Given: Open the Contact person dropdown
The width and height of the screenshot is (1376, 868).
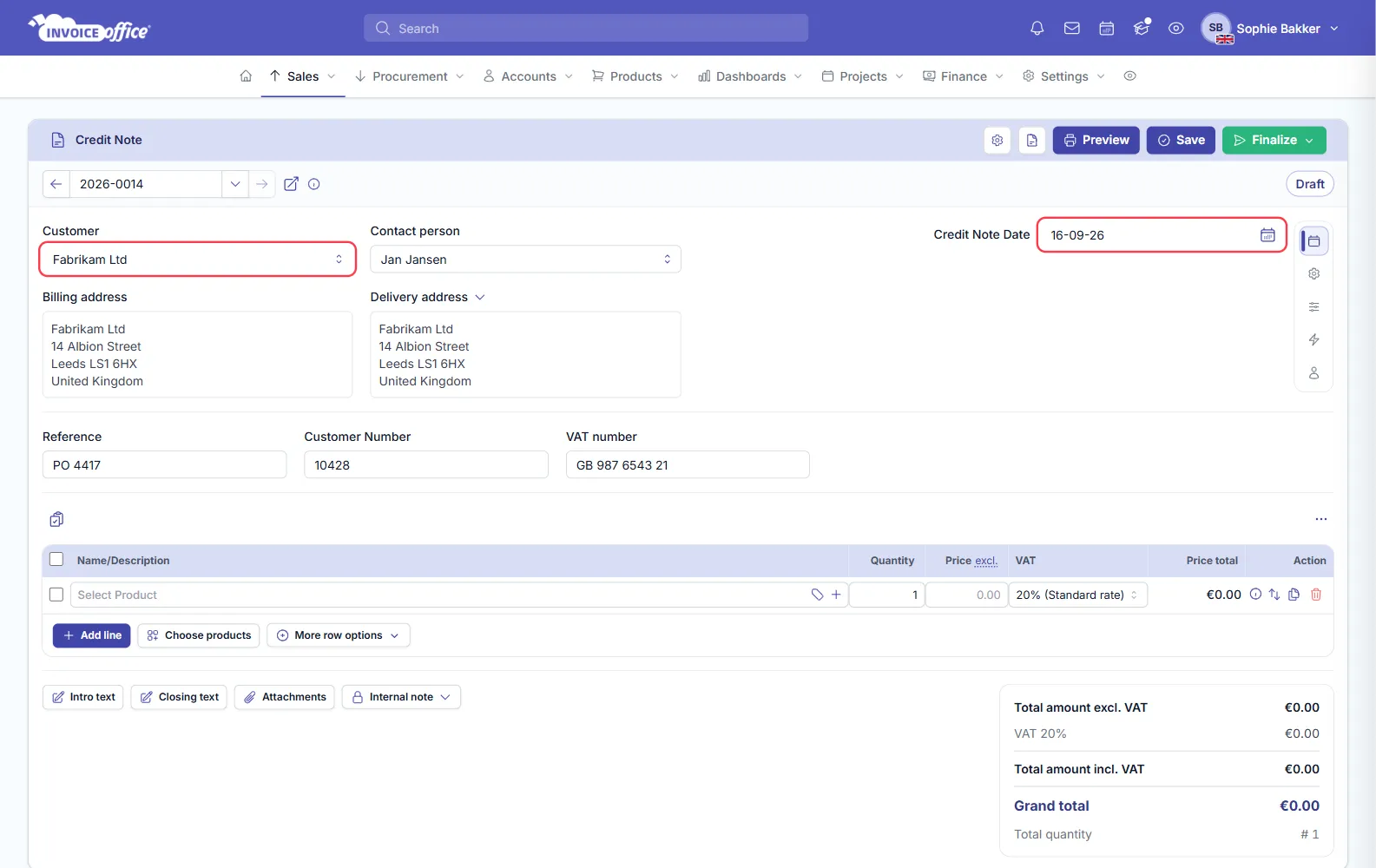Looking at the screenshot, I should click(525, 260).
